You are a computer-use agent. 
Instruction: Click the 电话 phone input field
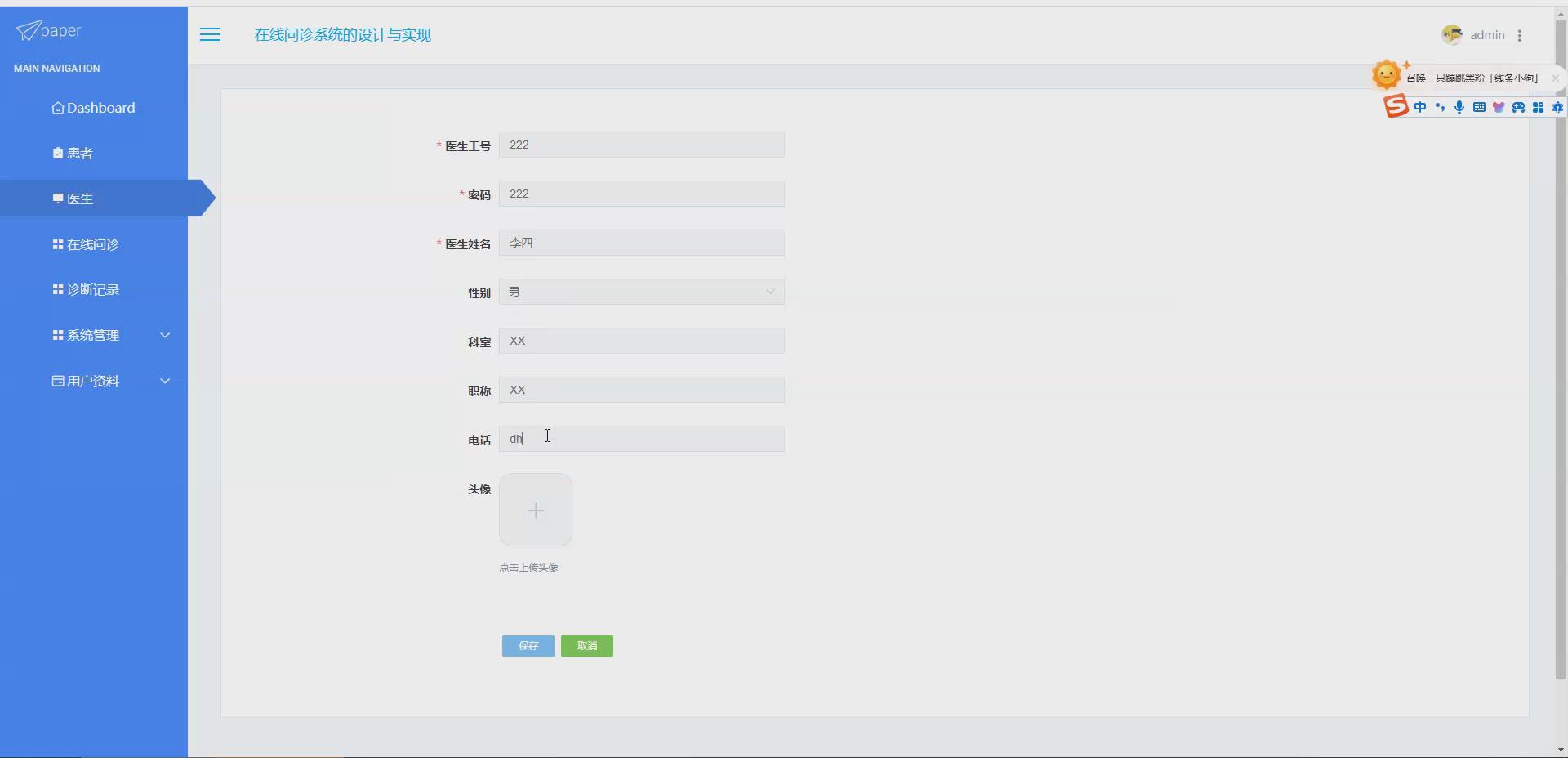click(x=643, y=439)
